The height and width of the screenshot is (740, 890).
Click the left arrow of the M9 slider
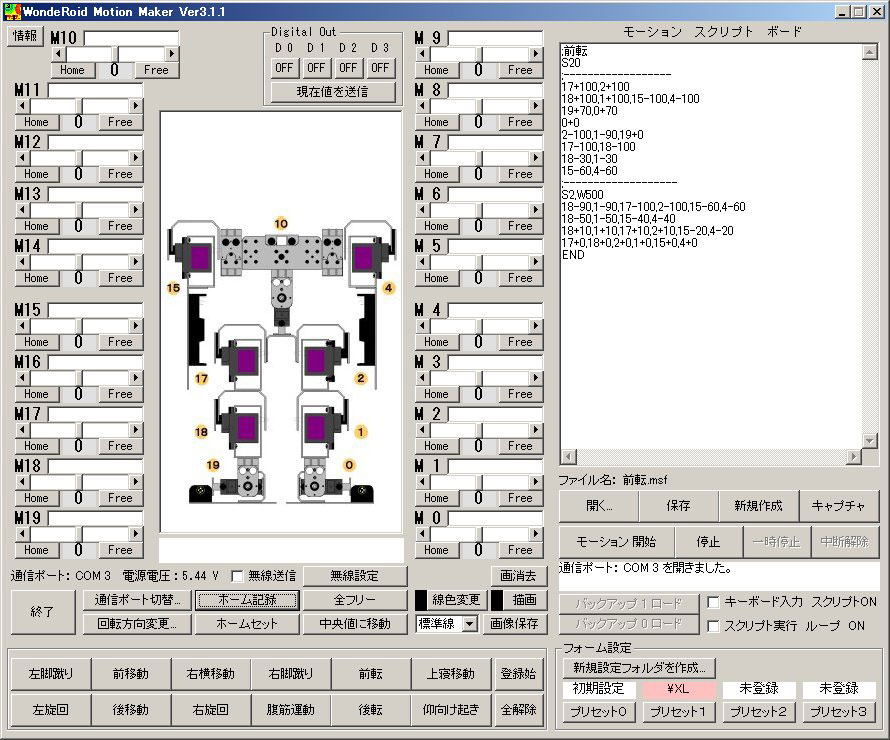pyautogui.click(x=422, y=54)
